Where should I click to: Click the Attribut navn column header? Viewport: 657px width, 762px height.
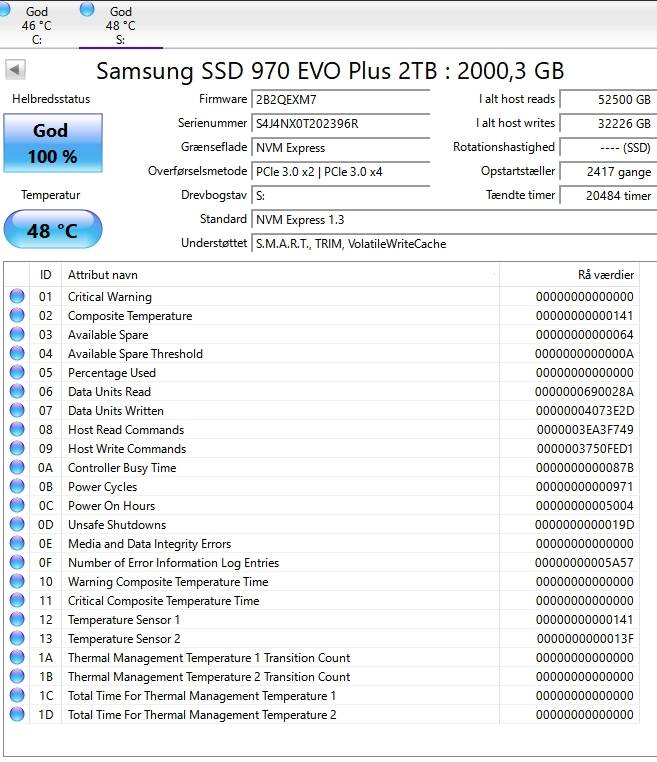280,275
